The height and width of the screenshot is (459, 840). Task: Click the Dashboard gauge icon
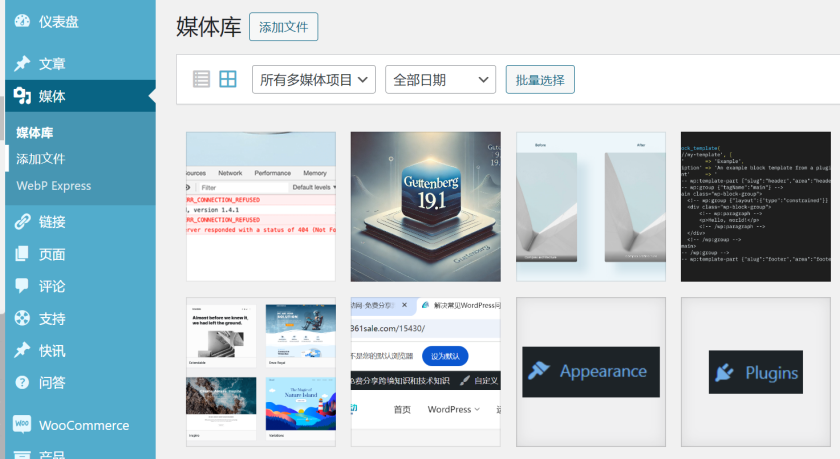22,21
